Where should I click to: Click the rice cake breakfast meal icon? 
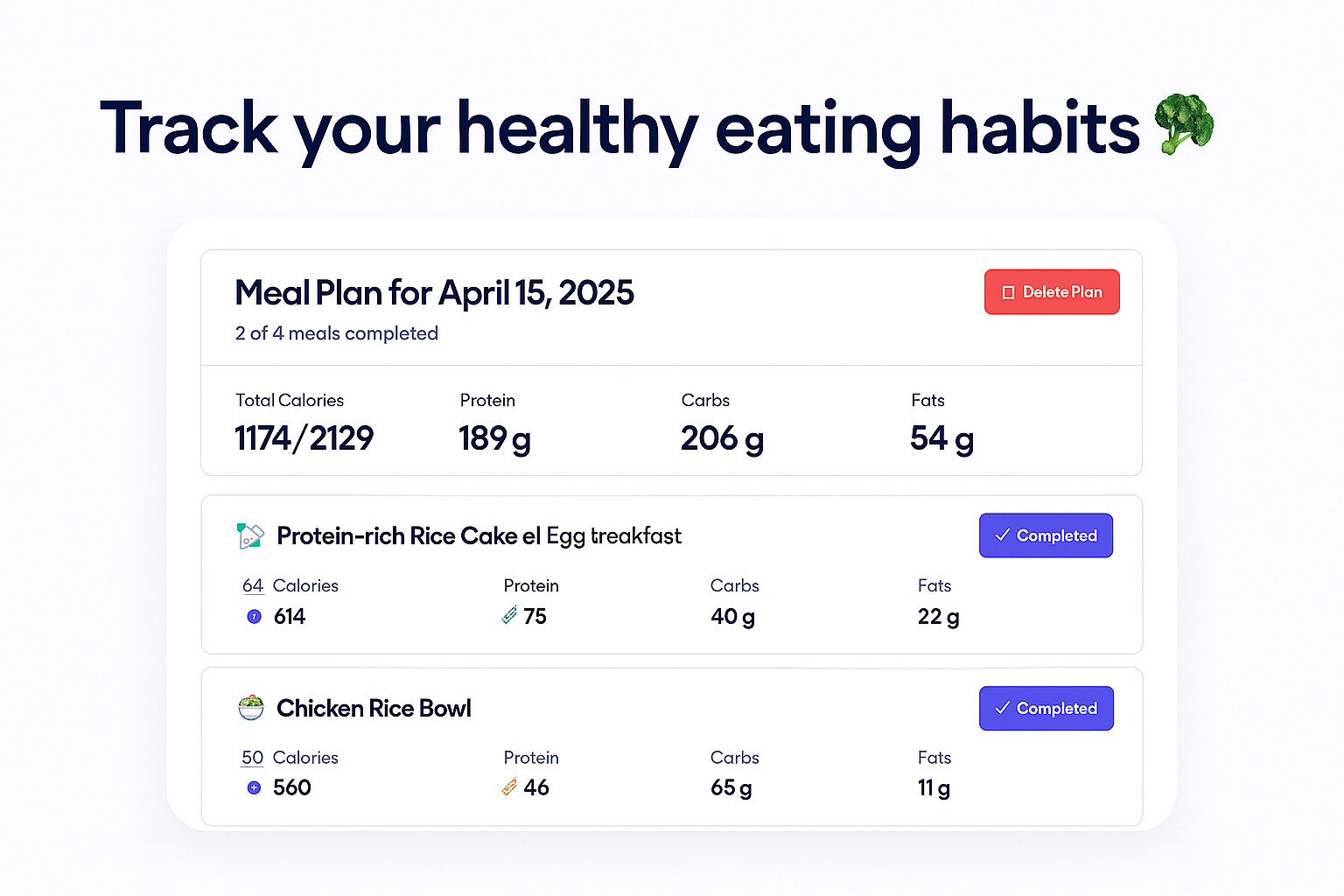coord(250,535)
